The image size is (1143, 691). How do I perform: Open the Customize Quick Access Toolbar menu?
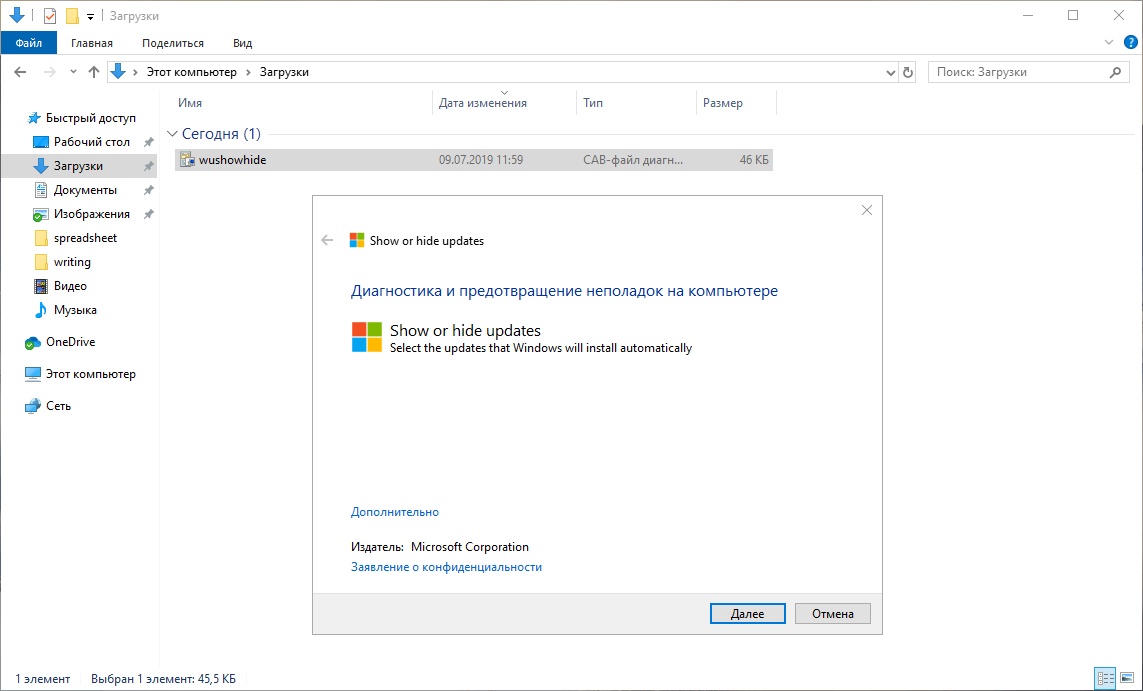click(89, 15)
